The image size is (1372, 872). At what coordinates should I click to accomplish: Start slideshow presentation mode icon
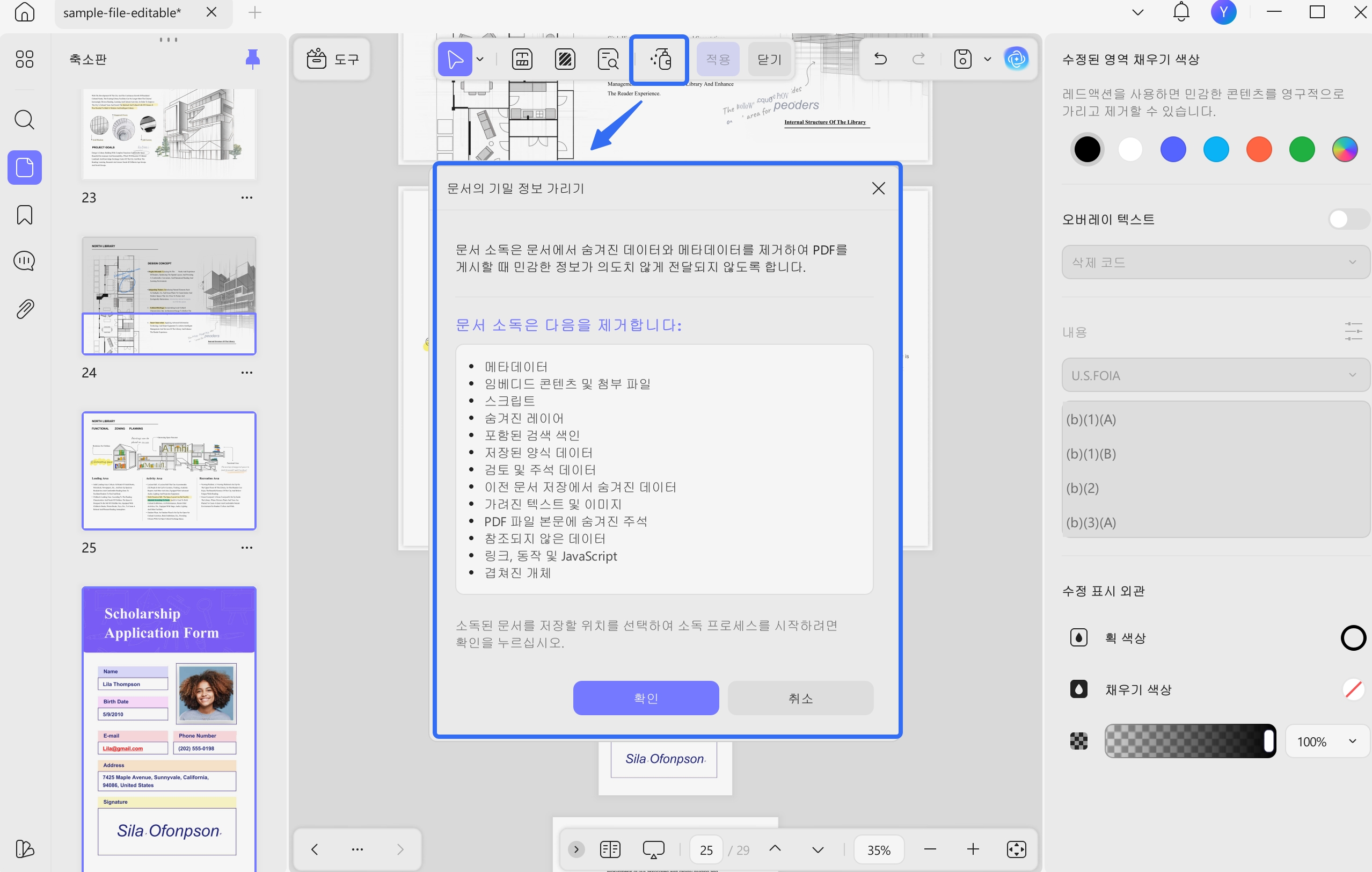(x=653, y=850)
